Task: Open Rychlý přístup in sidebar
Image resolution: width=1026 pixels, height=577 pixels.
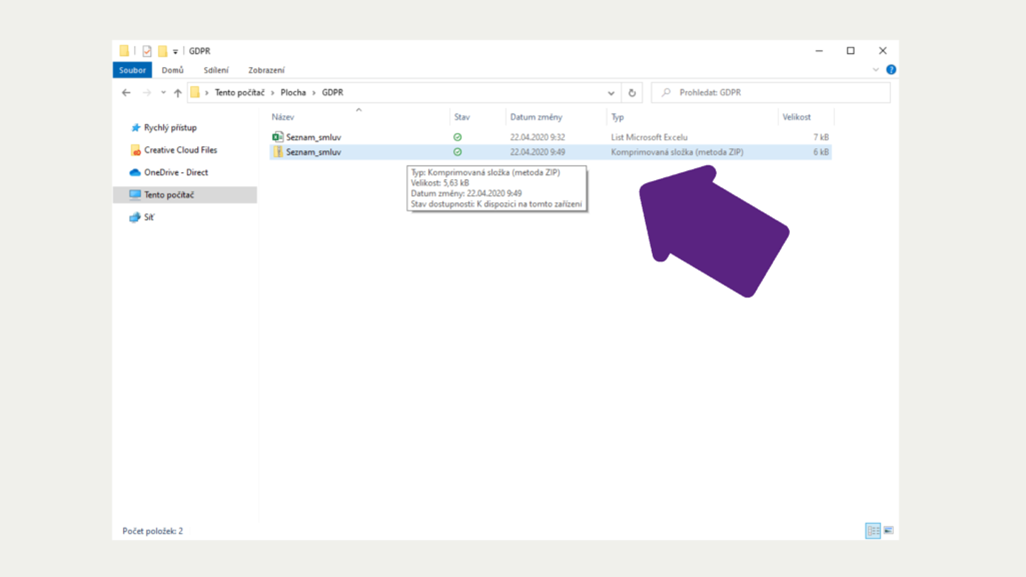Action: tap(170, 128)
